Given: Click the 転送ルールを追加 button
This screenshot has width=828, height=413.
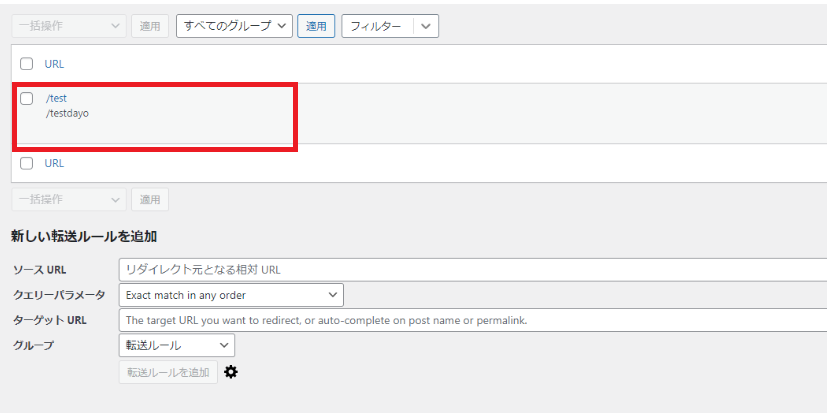Looking at the screenshot, I should point(168,372).
